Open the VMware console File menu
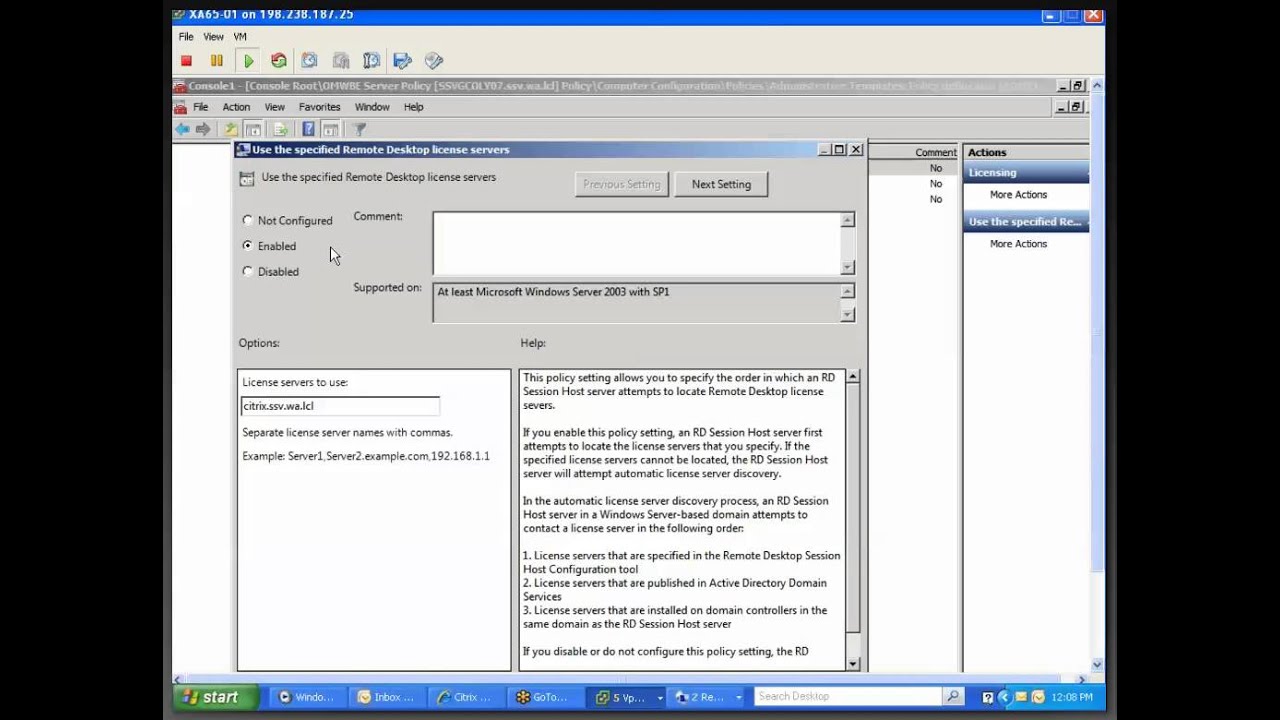The image size is (1280, 720). tap(186, 37)
